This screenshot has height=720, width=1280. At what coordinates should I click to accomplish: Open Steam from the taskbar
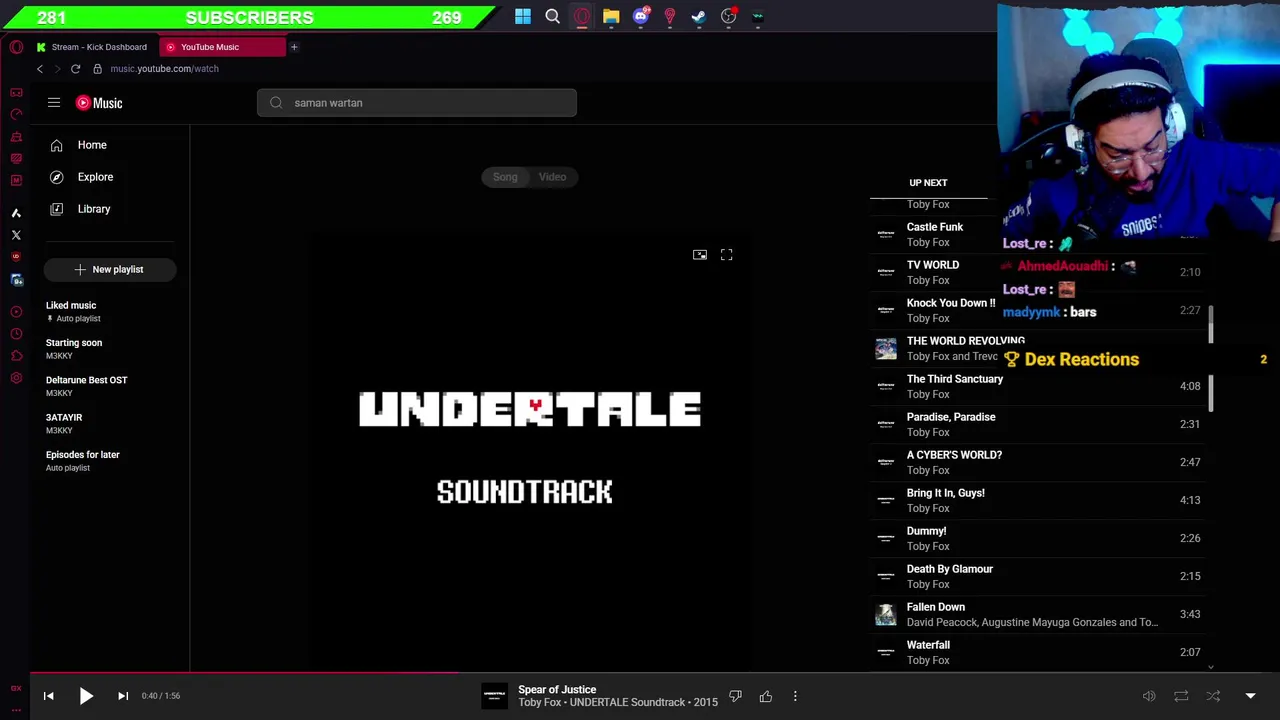tap(698, 16)
